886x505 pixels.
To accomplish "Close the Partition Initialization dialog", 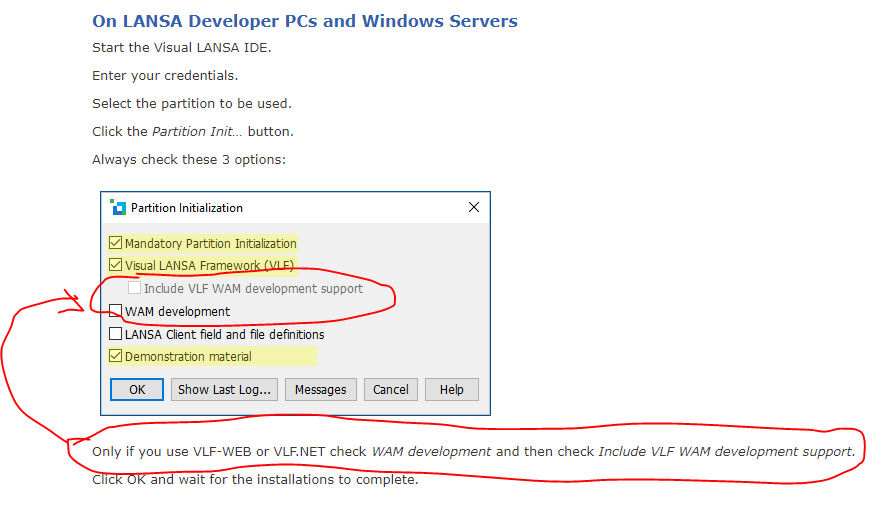I will pos(474,207).
